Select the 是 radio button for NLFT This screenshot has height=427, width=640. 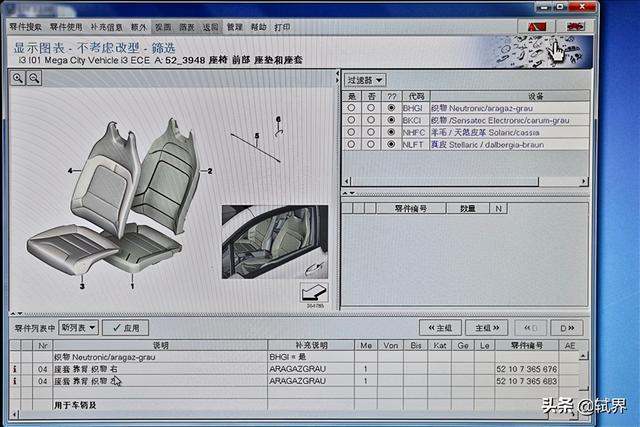pos(351,144)
